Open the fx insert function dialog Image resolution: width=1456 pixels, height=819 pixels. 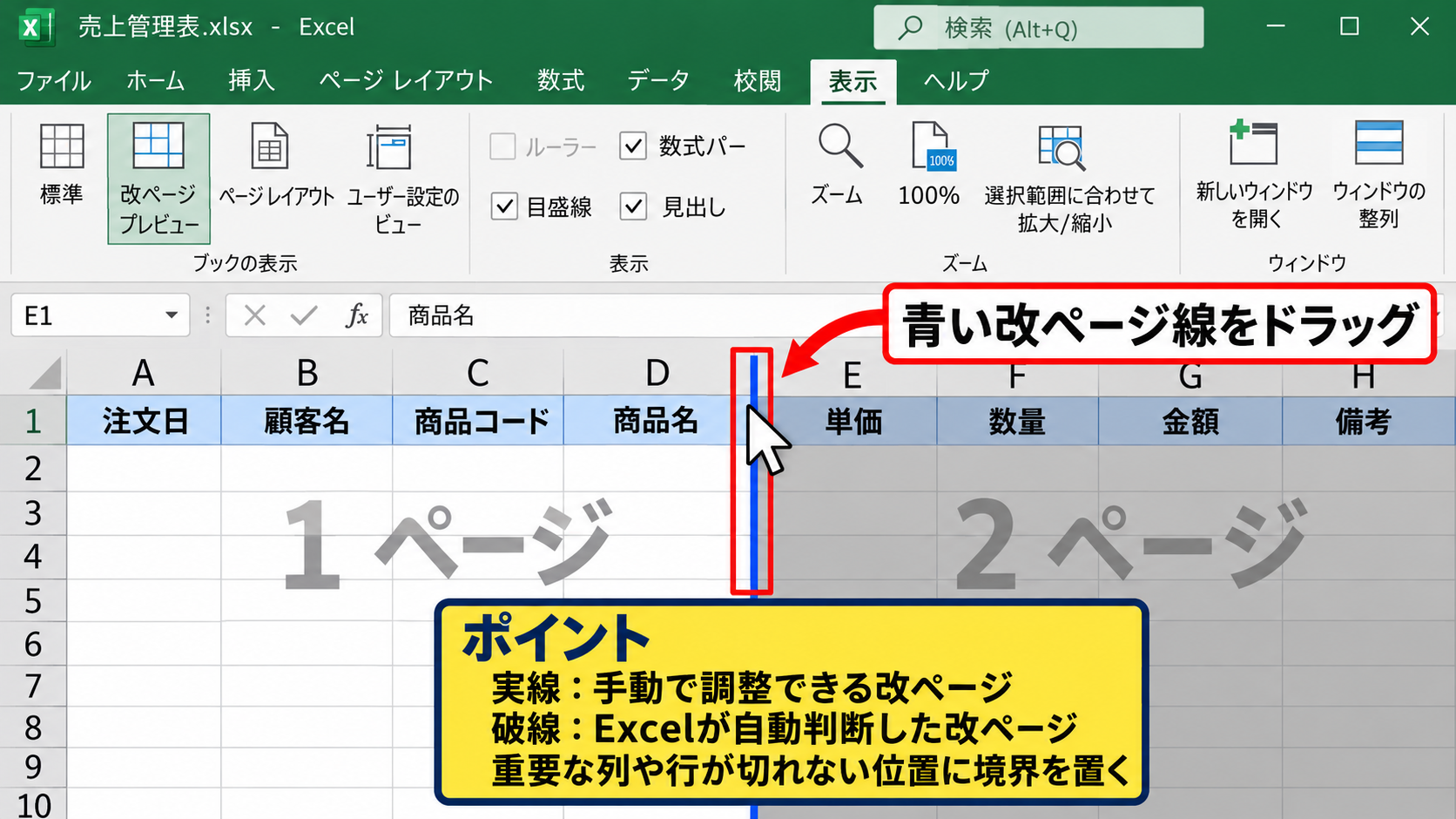coord(357,315)
